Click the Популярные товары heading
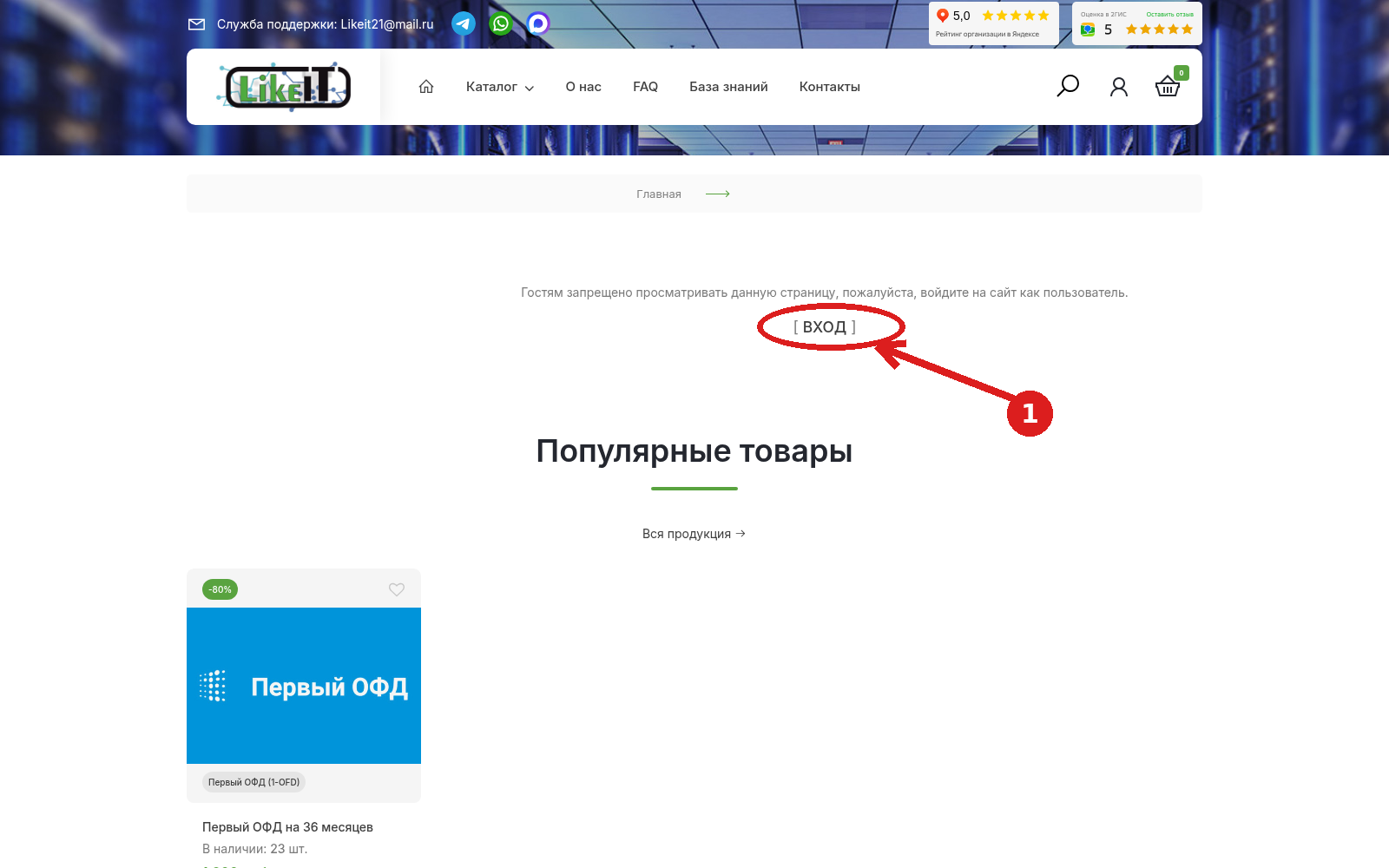 click(x=694, y=451)
